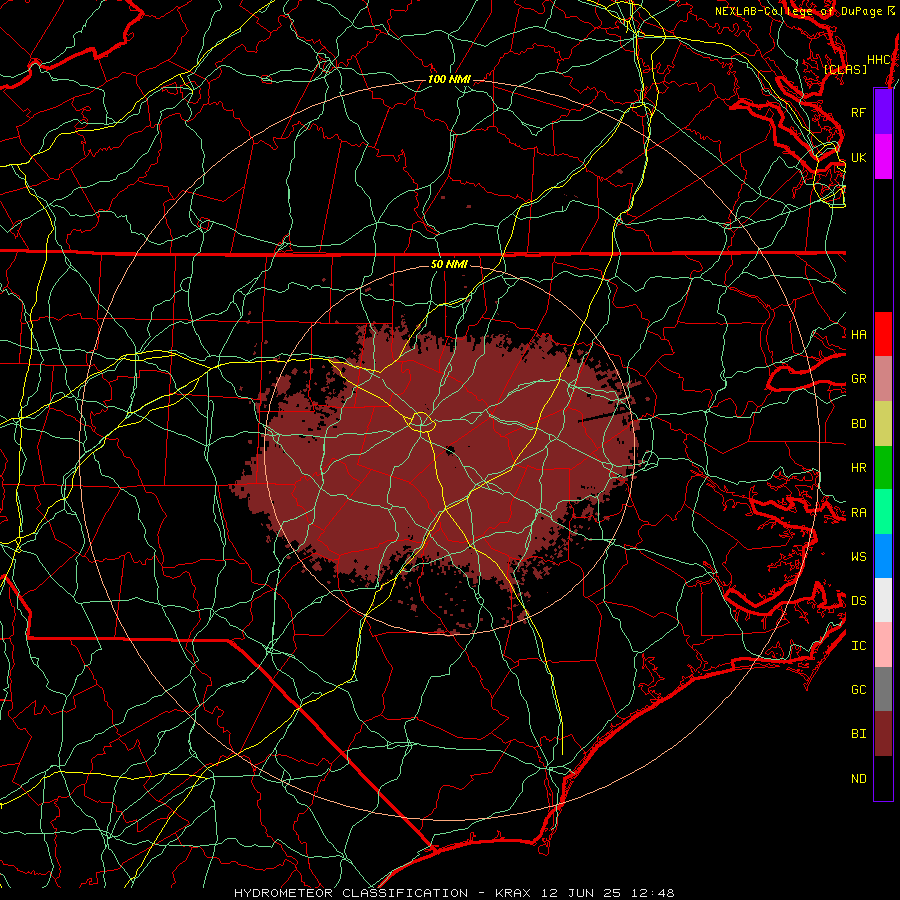This screenshot has width=900, height=900.
Task: Click the 12:48 timestamp
Action: [653, 893]
